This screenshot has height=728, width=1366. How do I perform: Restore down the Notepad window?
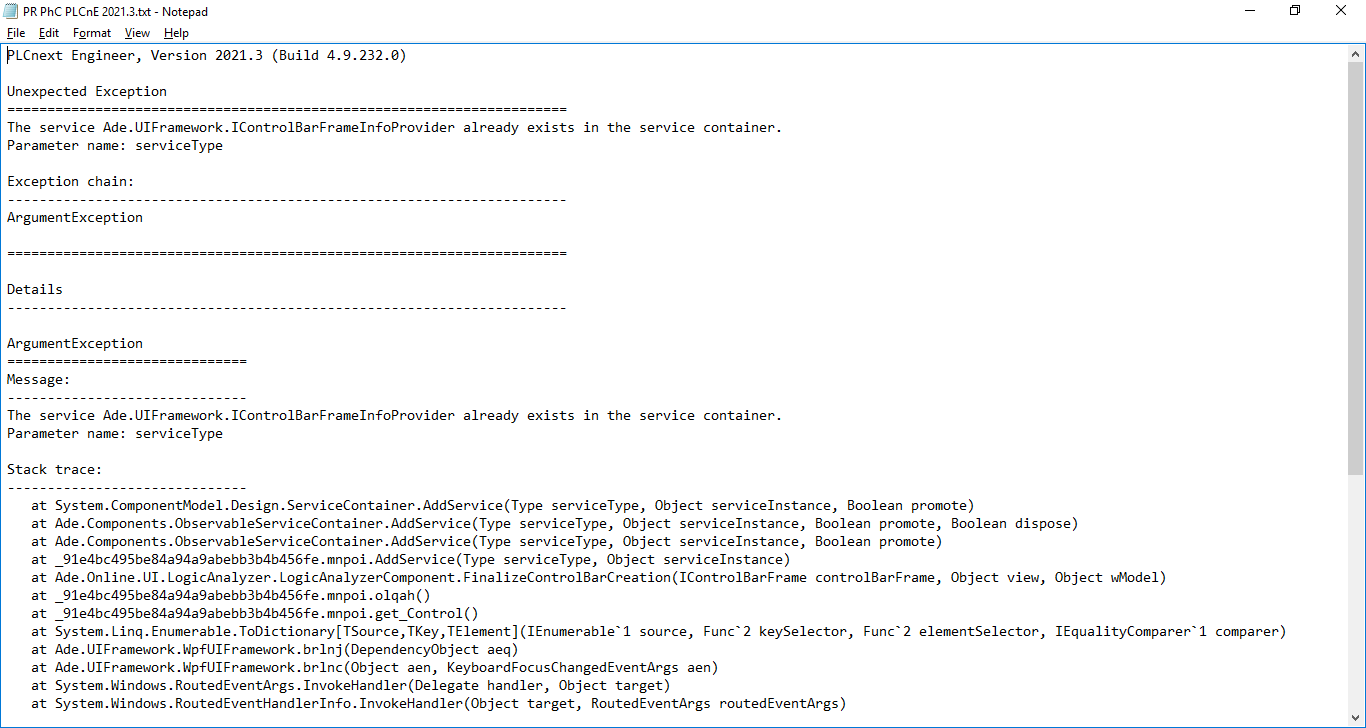(1295, 11)
